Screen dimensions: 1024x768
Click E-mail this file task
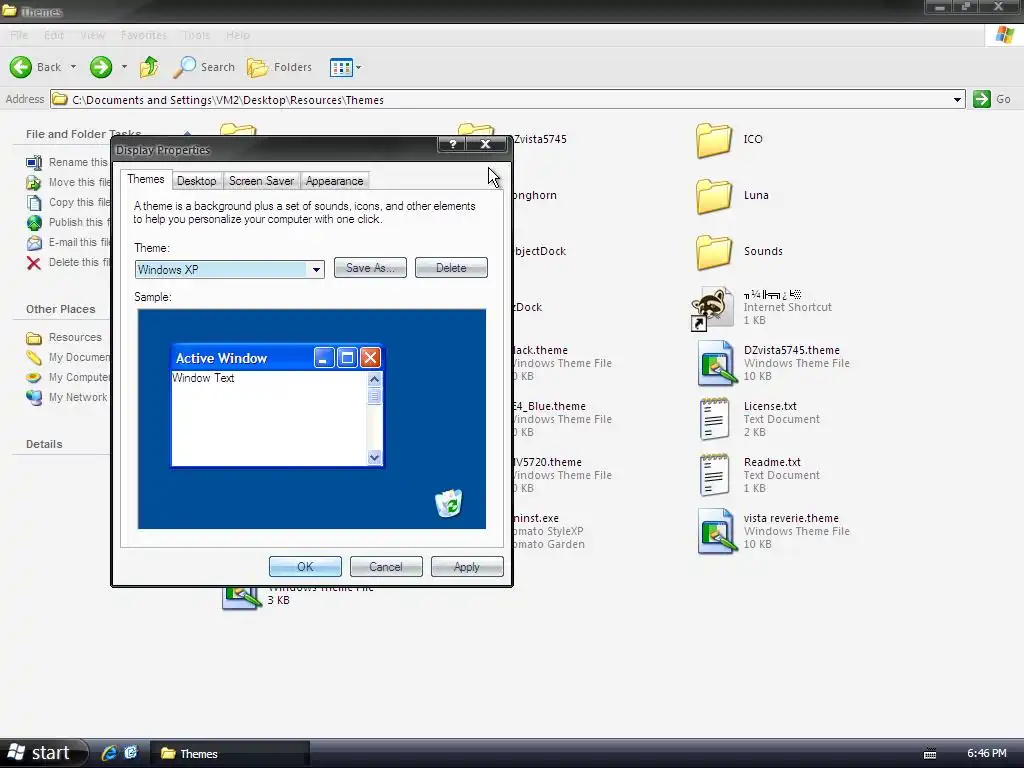(68, 242)
